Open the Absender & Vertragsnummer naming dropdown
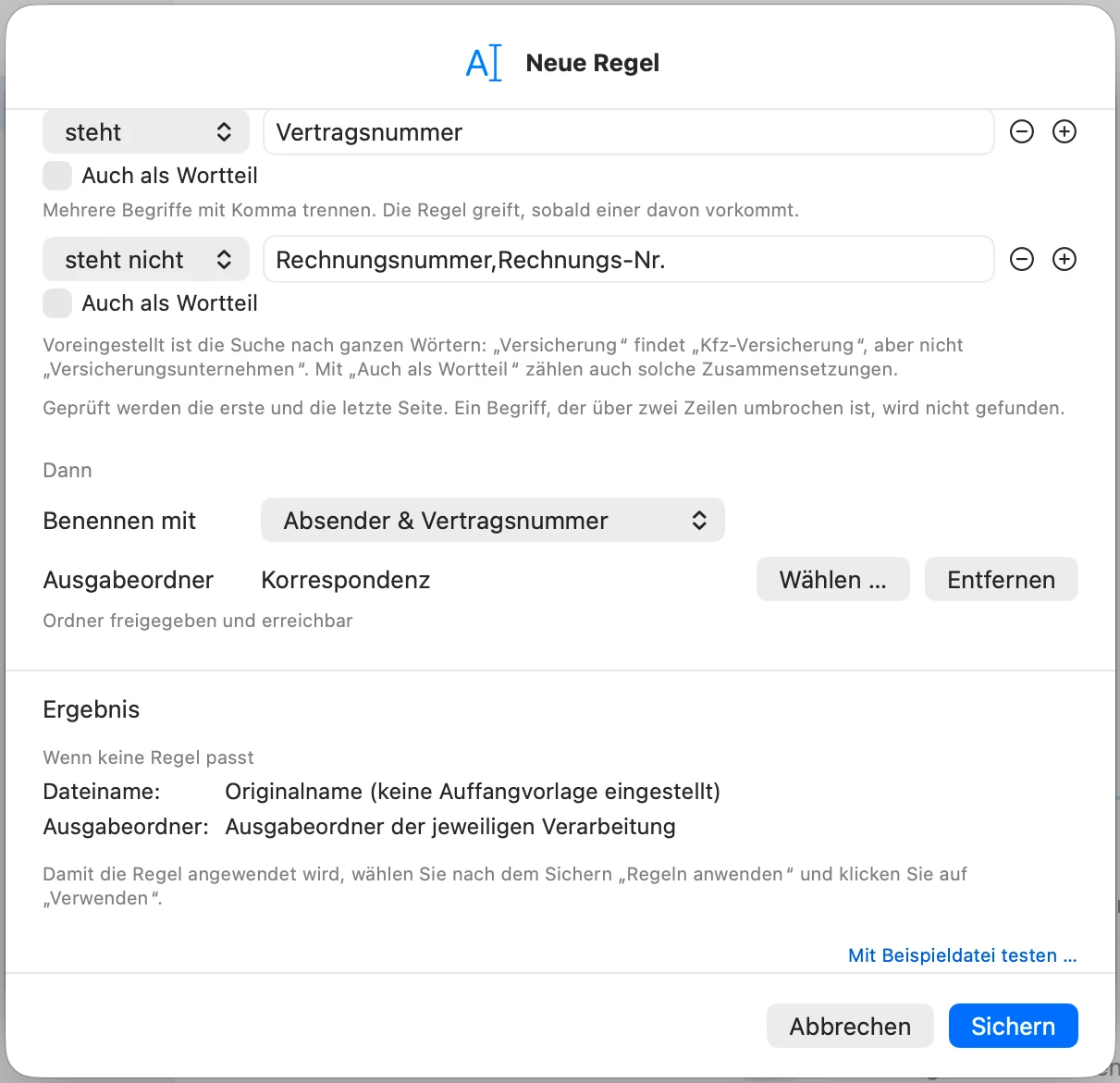Screen dimensions: 1120x1083 [493, 521]
